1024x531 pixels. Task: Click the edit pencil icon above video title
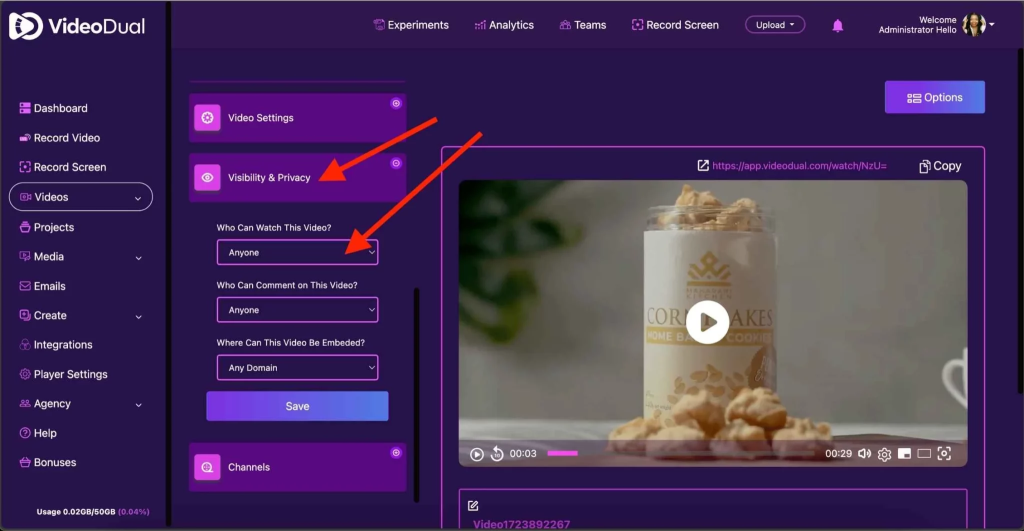[x=473, y=506]
